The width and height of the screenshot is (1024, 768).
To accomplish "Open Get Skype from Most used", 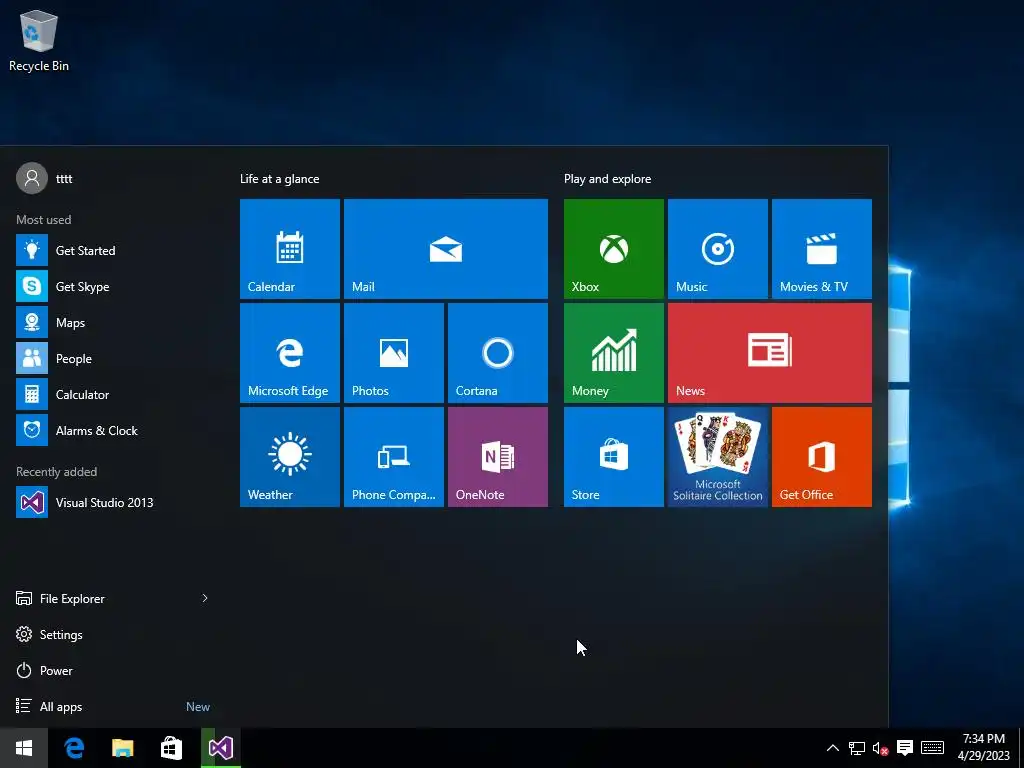I will click(112, 286).
